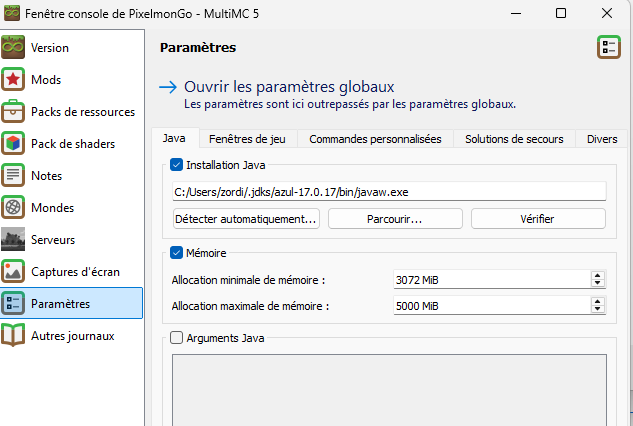Open Captures d'écran icon
633x426 pixels.
pos(14,272)
